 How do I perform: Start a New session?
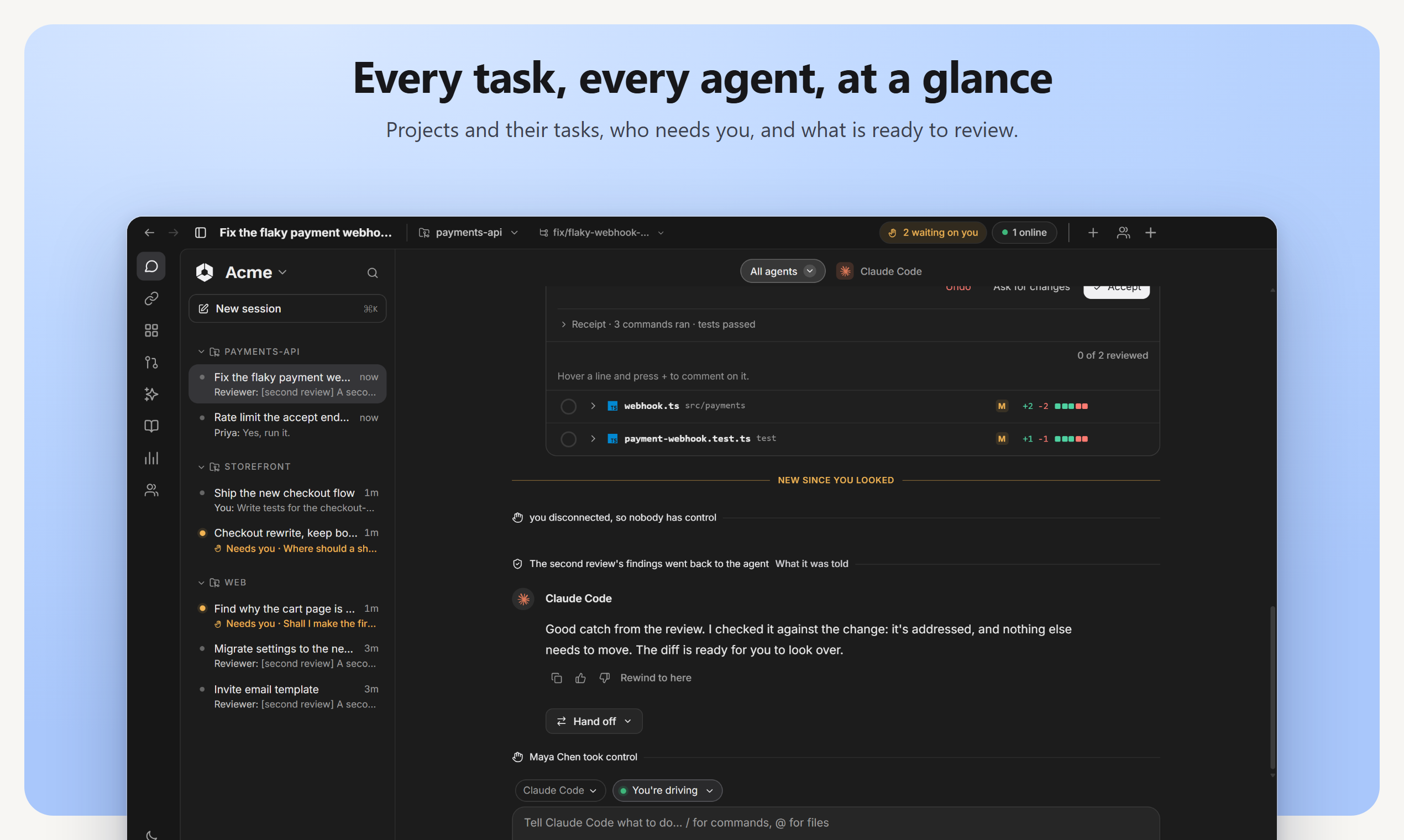click(287, 308)
